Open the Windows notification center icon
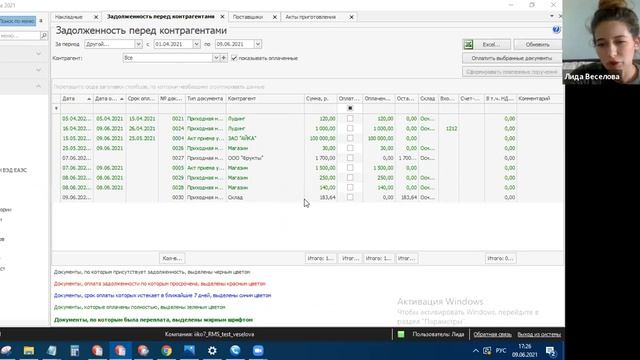Viewport: 640px width, 360px height. pyautogui.click(x=550, y=351)
